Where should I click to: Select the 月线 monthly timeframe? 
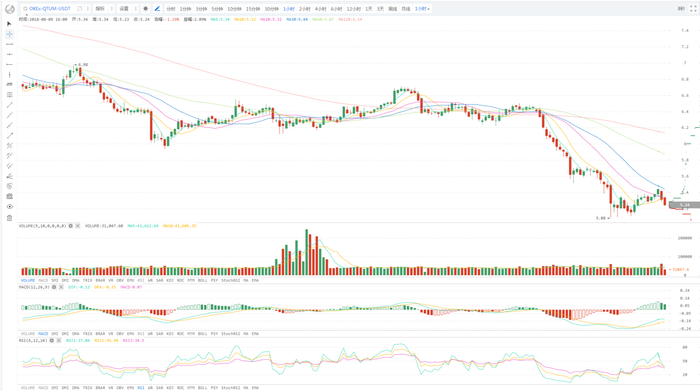[405, 8]
